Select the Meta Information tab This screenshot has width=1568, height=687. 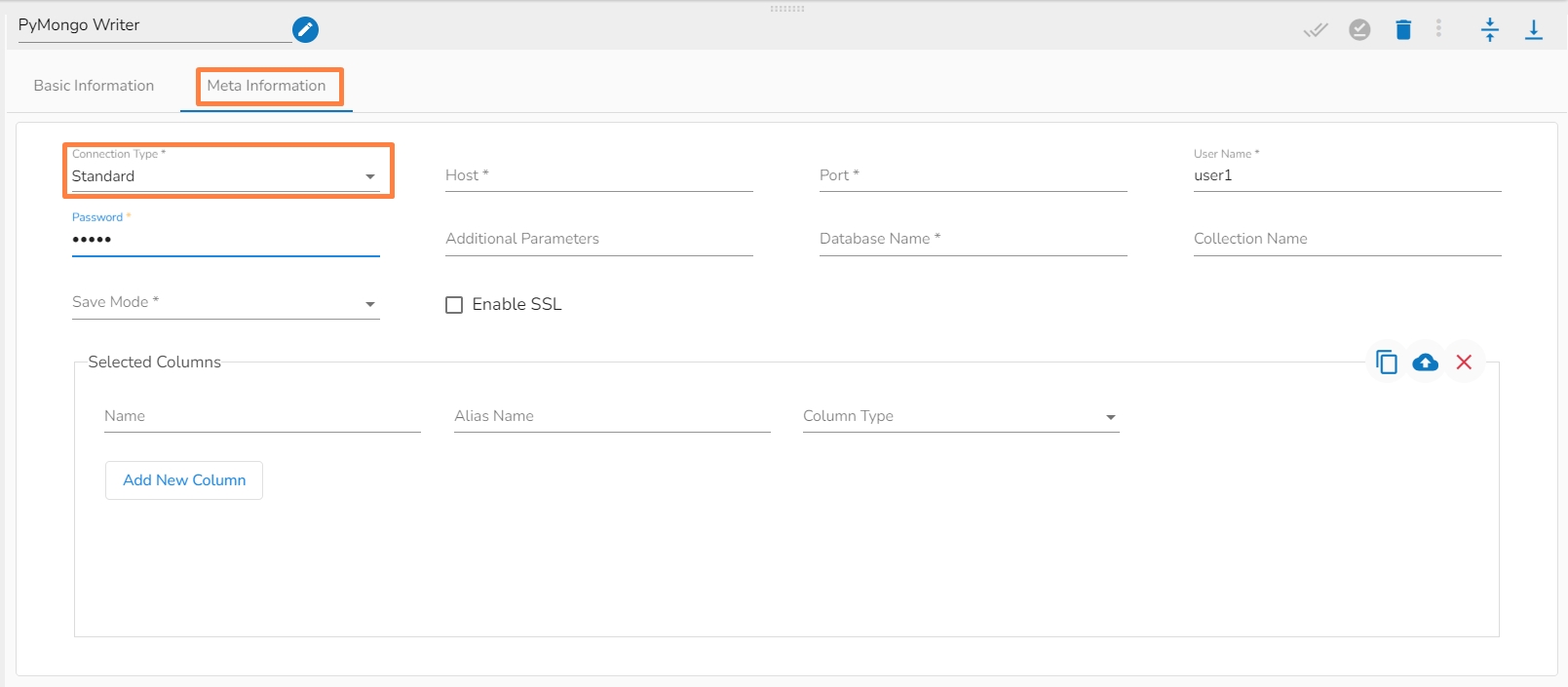[266, 86]
